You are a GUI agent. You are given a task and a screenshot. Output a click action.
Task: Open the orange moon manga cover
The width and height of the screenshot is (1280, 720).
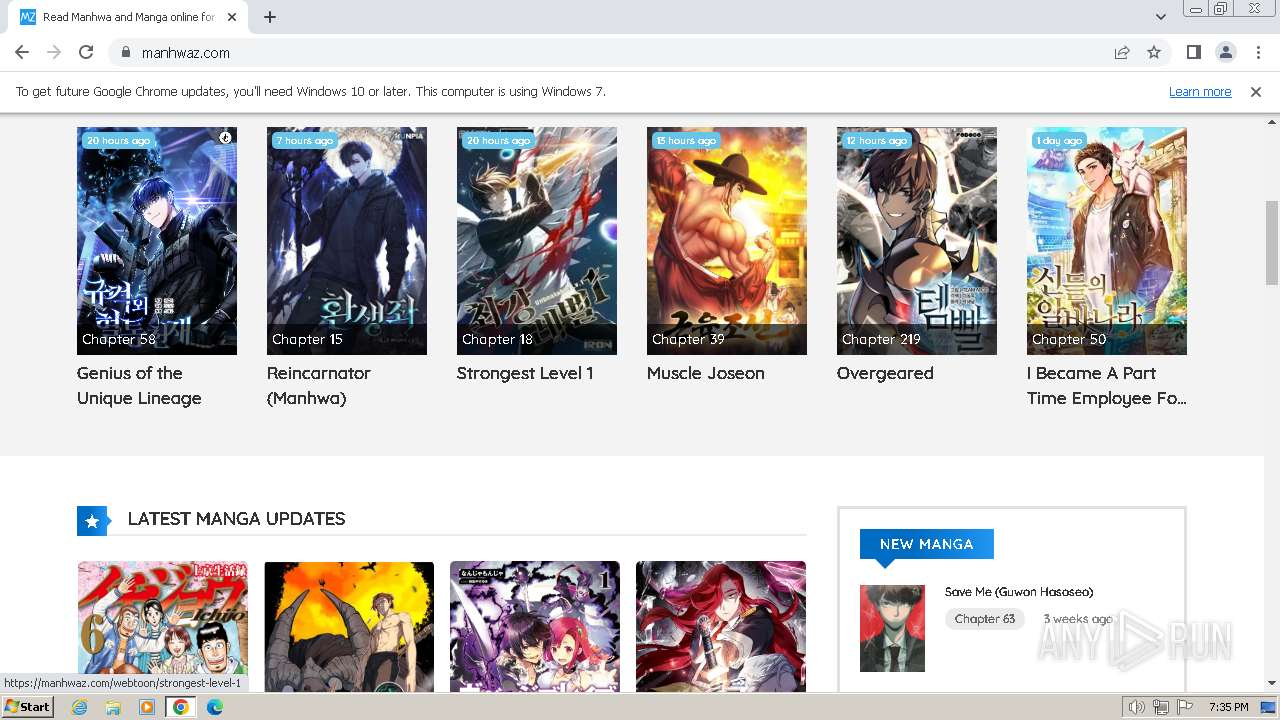point(349,626)
